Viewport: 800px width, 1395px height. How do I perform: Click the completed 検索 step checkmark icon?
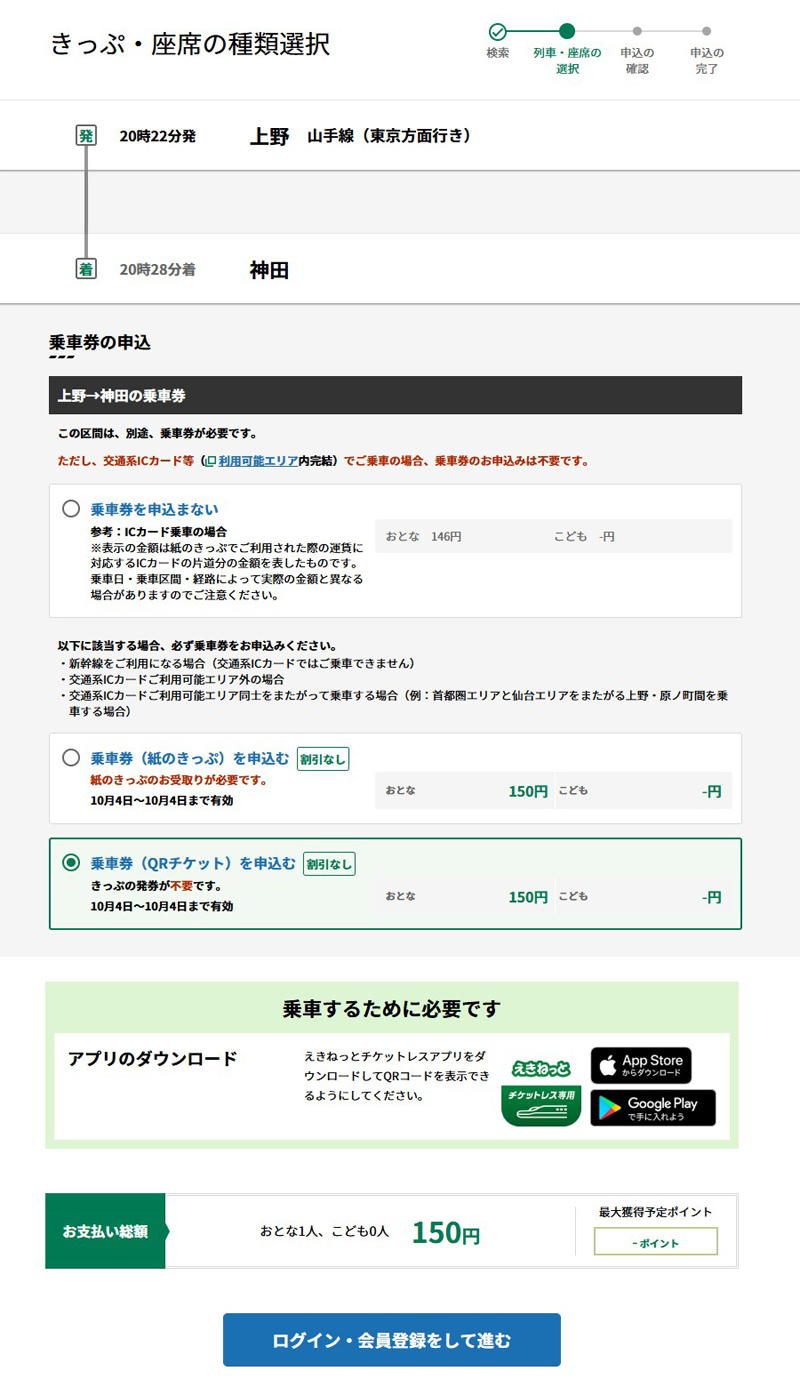click(498, 31)
